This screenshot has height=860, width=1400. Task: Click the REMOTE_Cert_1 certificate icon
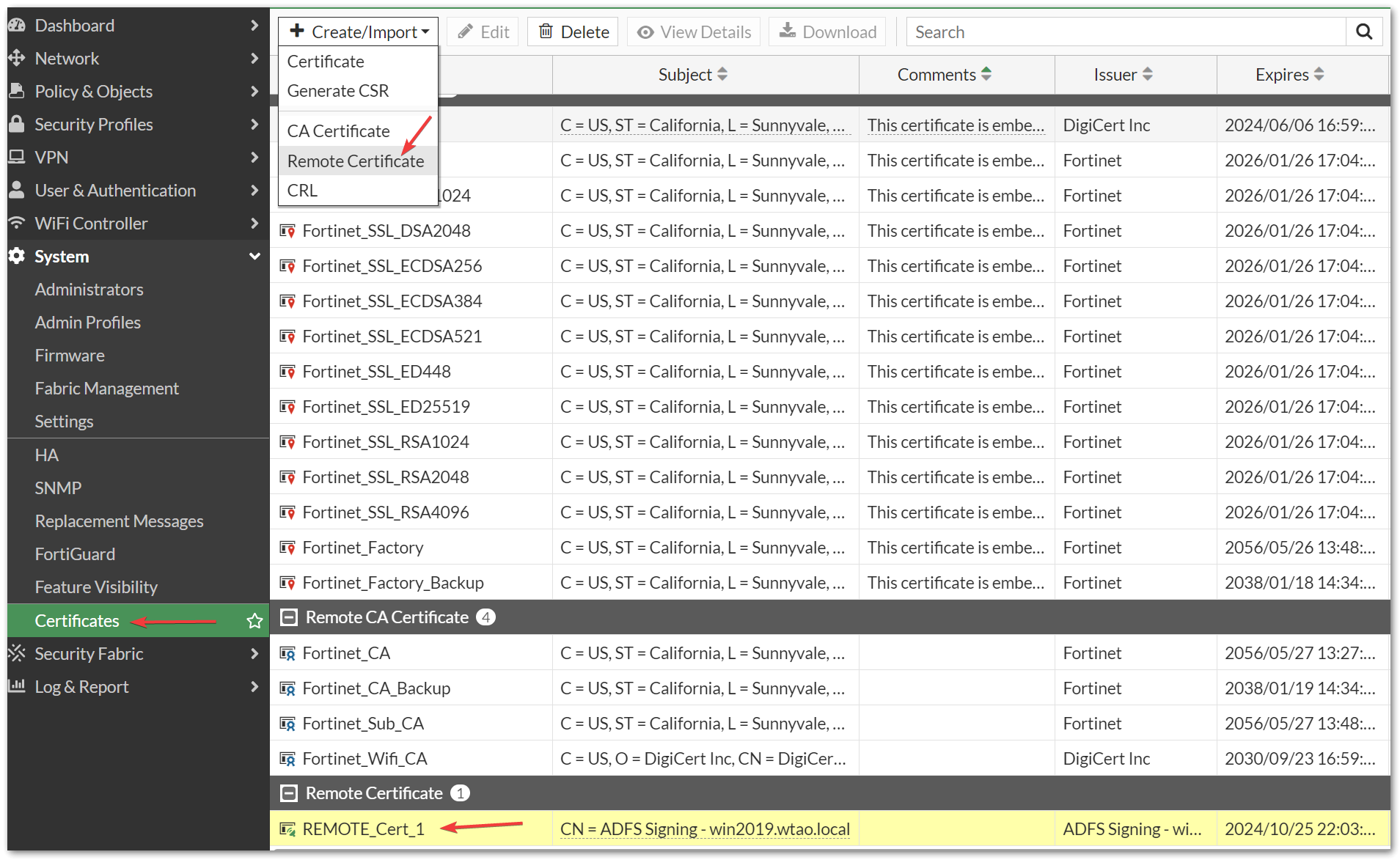click(x=287, y=829)
